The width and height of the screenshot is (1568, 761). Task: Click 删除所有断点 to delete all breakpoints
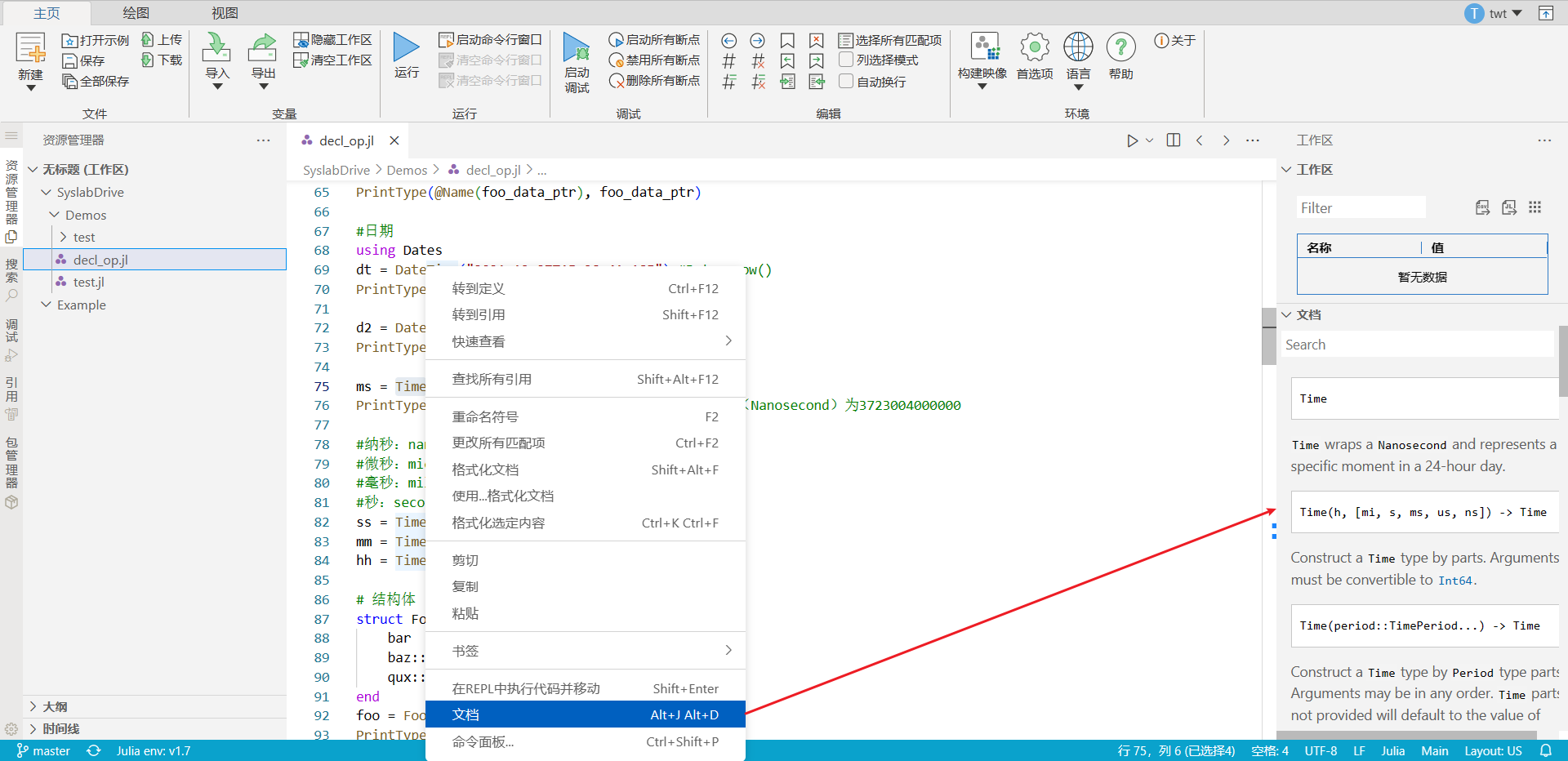click(x=654, y=80)
